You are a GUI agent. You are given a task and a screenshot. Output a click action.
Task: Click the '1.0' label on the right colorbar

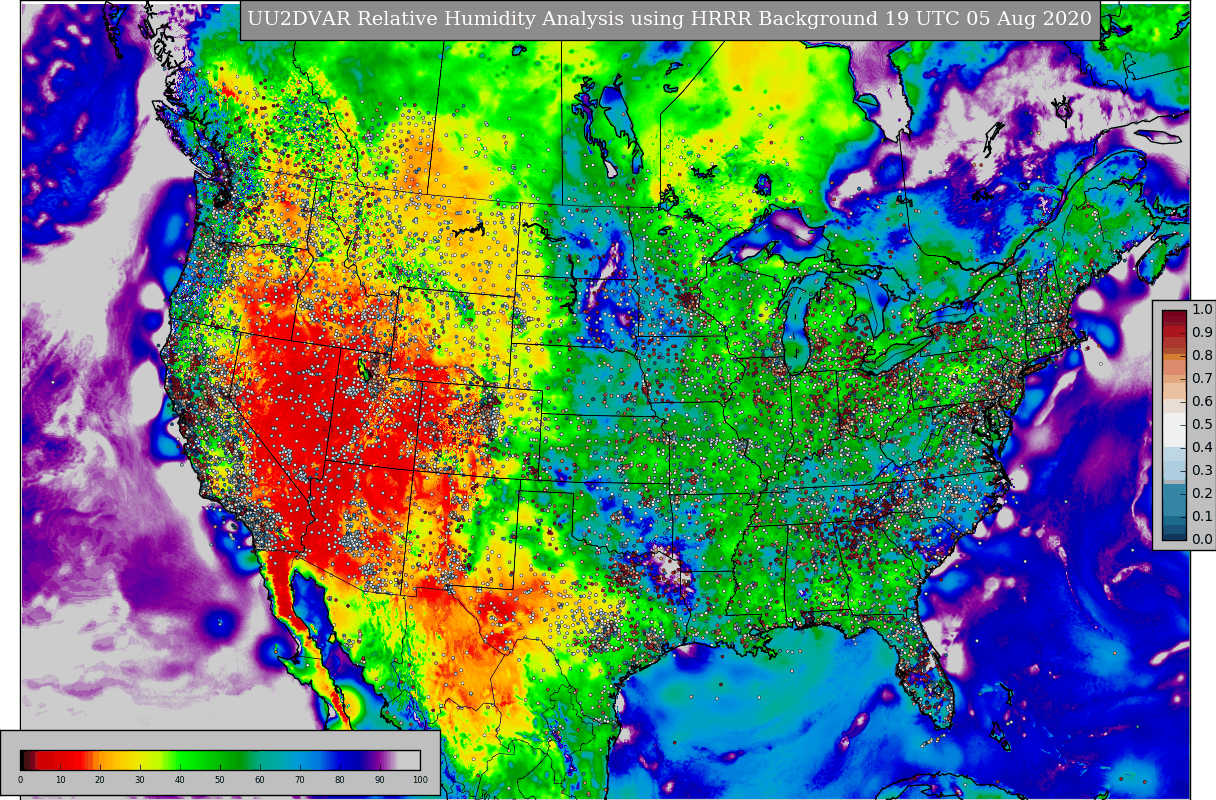coord(1201,310)
